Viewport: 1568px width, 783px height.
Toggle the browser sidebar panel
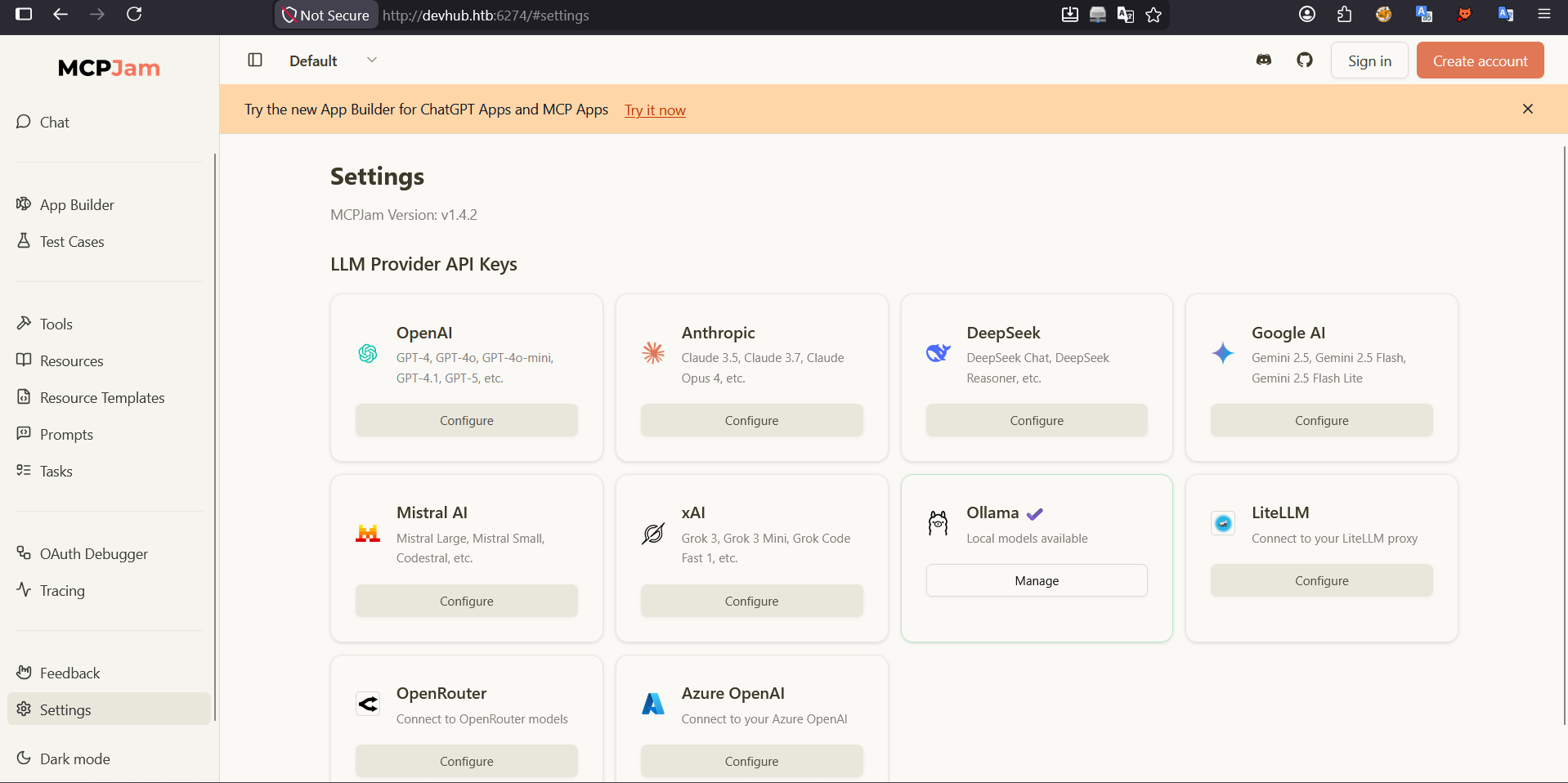(24, 15)
